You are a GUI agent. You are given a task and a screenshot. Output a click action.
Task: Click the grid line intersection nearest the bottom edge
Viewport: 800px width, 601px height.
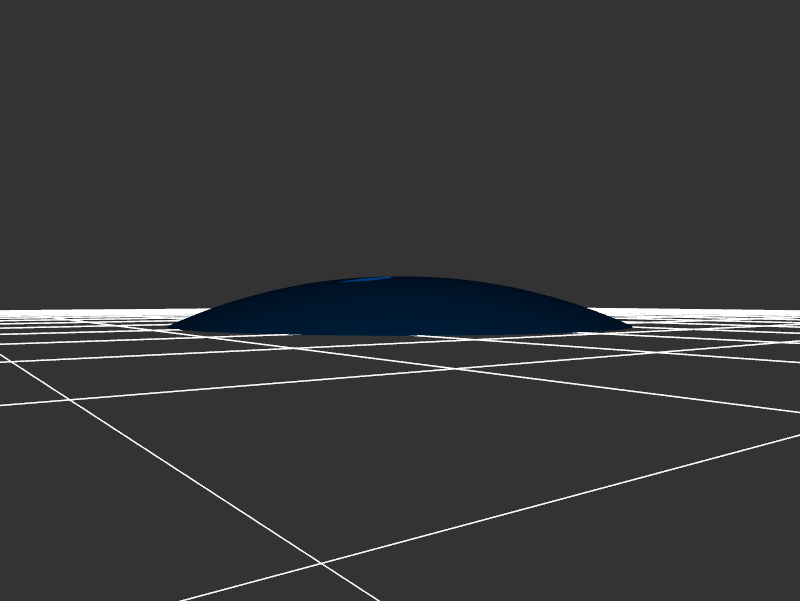point(321,563)
